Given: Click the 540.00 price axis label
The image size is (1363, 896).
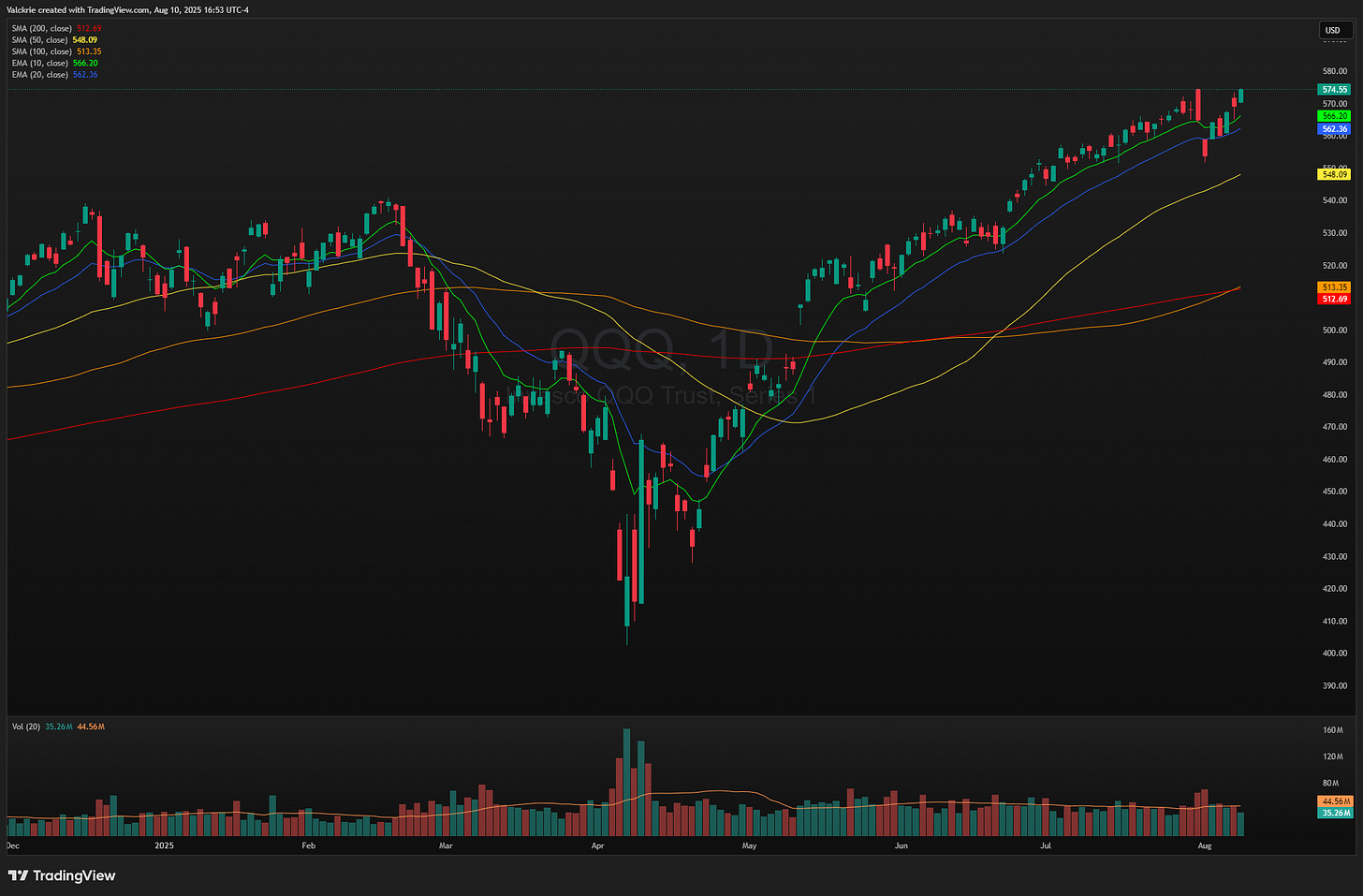Looking at the screenshot, I should tap(1335, 200).
